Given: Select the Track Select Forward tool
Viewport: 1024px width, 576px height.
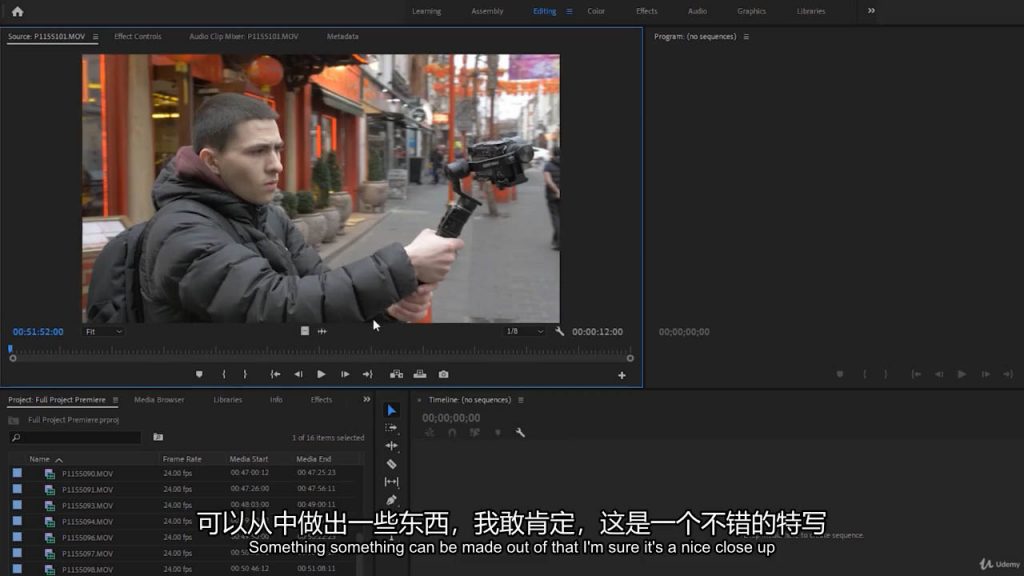Looking at the screenshot, I should click(391, 428).
